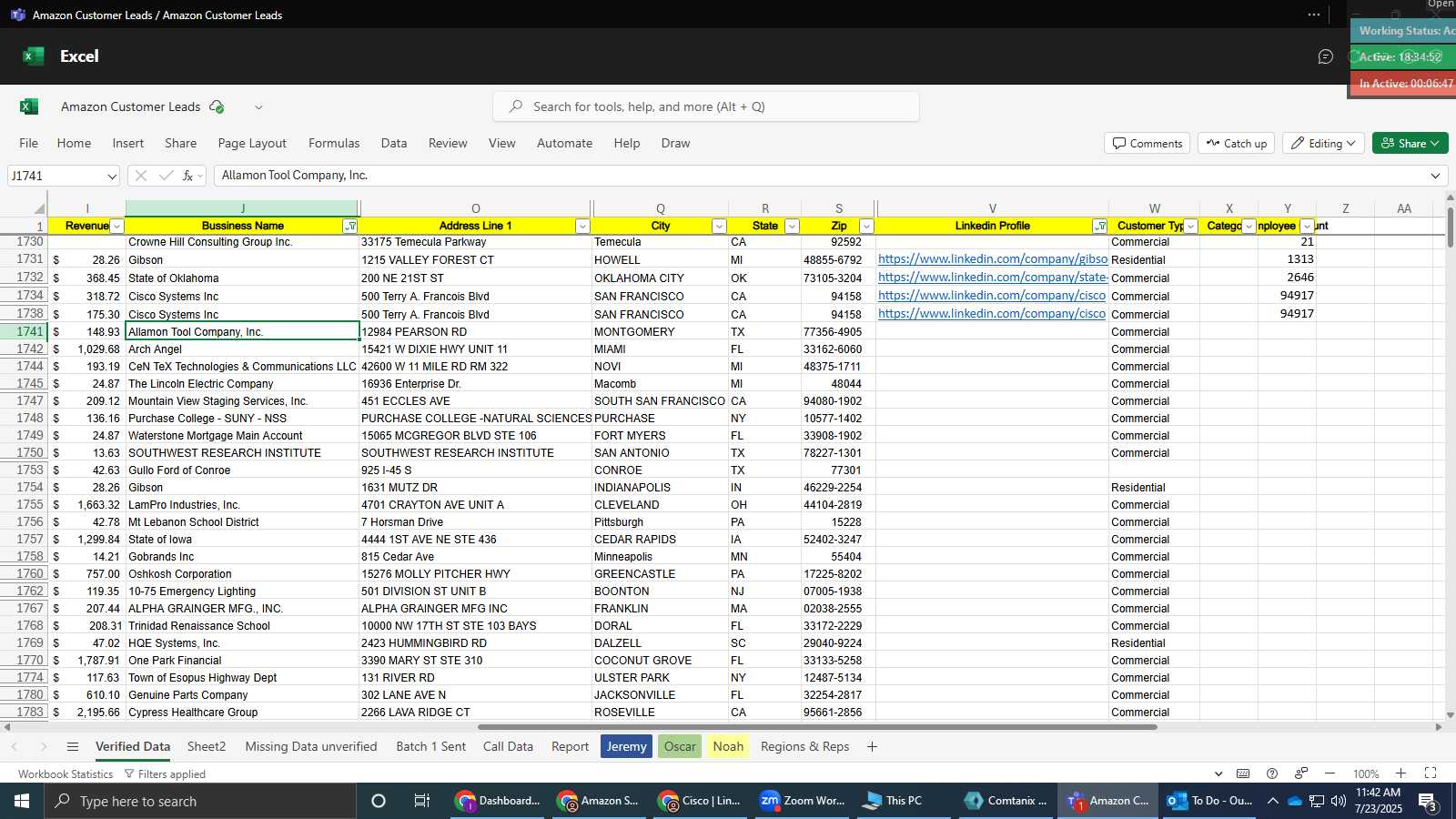Screen dimensions: 1456x819
Task: Go to the previous sheet tabs arrow
Action: coord(15,746)
